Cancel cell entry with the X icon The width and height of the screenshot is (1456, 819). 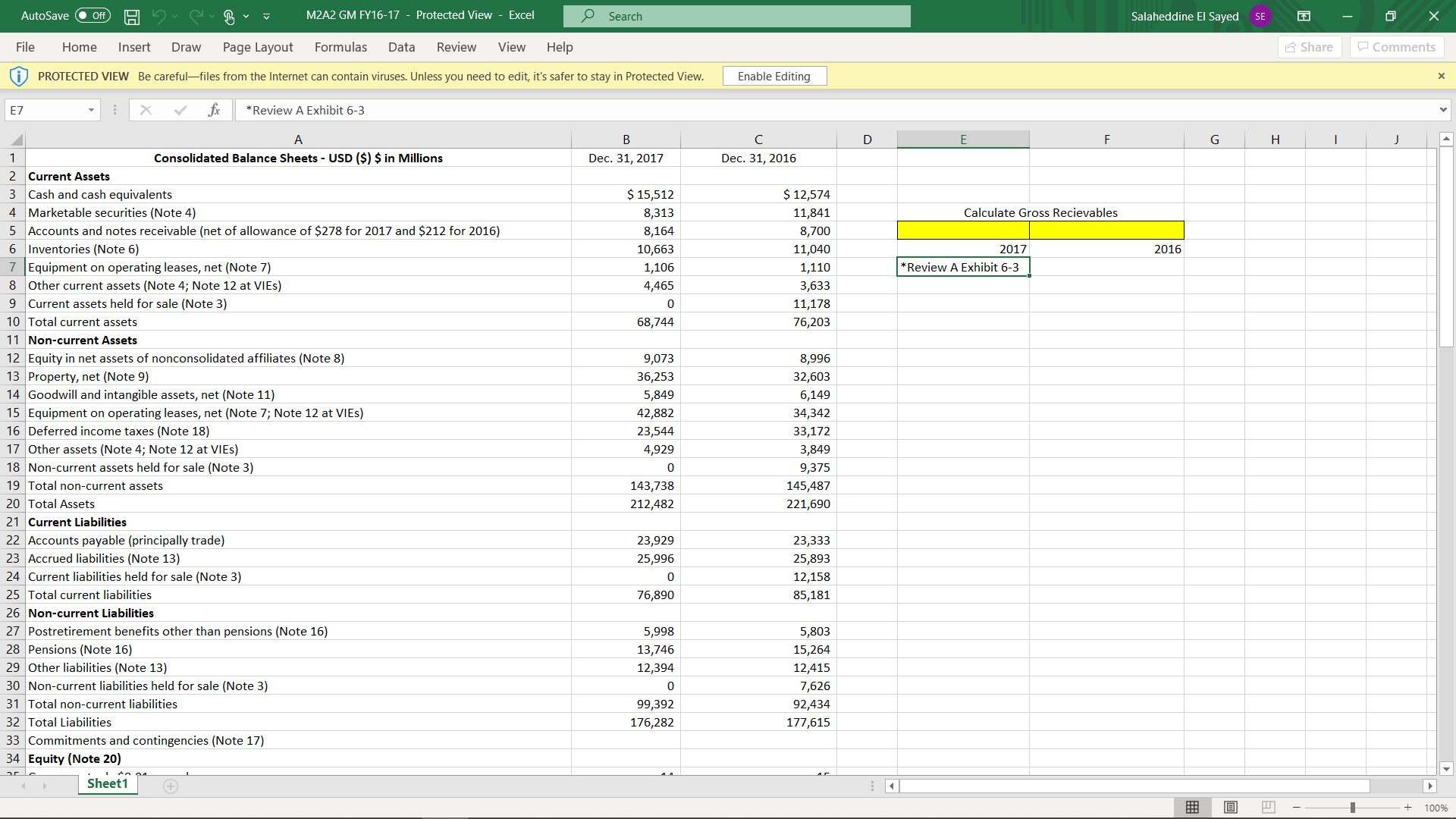pyautogui.click(x=146, y=110)
